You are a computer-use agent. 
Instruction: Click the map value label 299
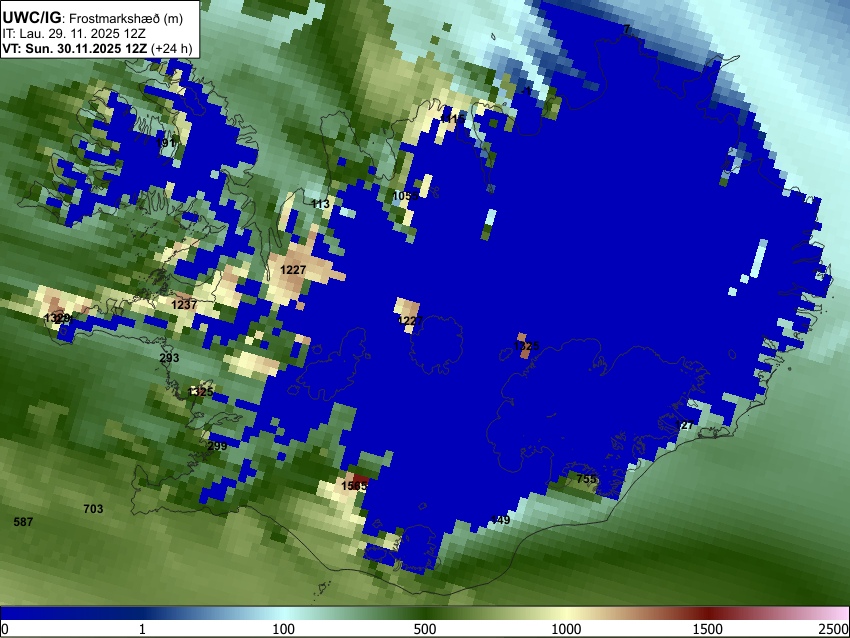click(x=217, y=446)
